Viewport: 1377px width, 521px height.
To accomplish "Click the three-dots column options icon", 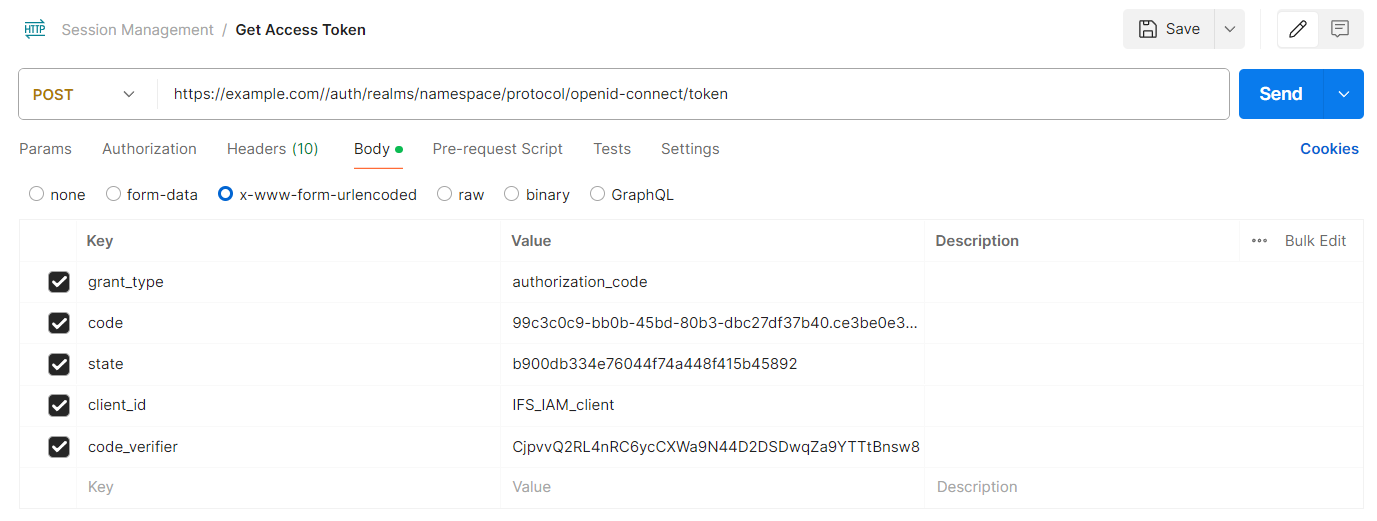I will [x=1259, y=241].
